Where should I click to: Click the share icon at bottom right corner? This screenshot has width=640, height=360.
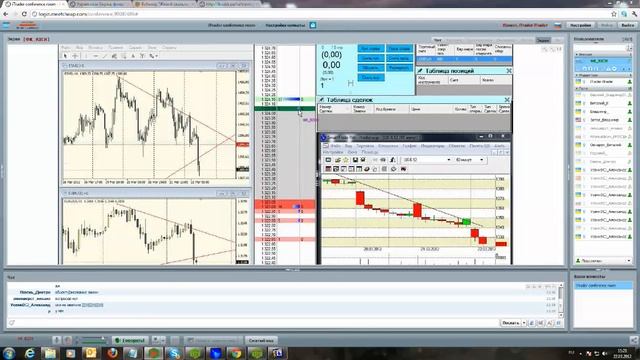pos(633,340)
